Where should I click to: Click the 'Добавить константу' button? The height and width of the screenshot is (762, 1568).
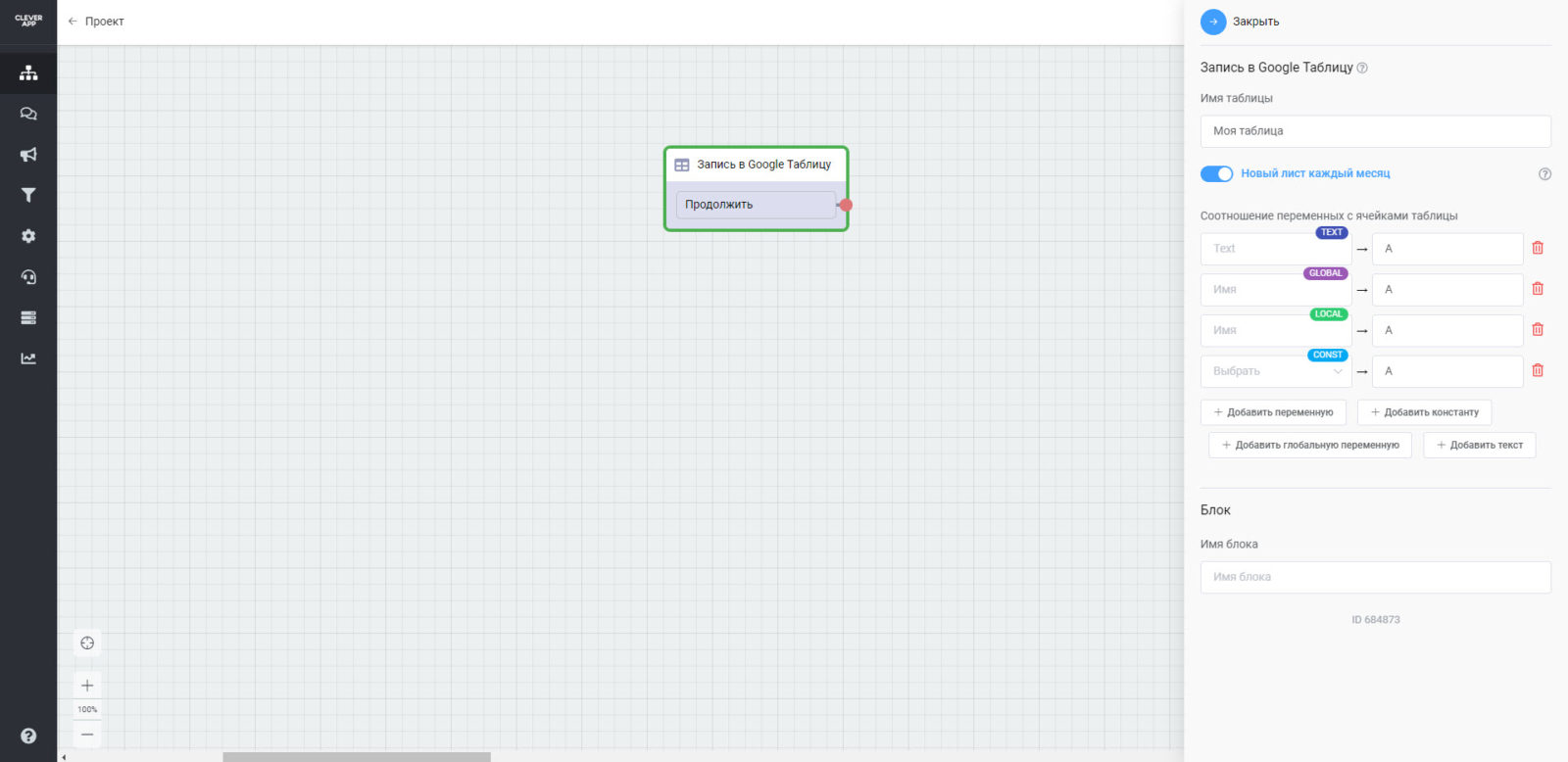1424,412
